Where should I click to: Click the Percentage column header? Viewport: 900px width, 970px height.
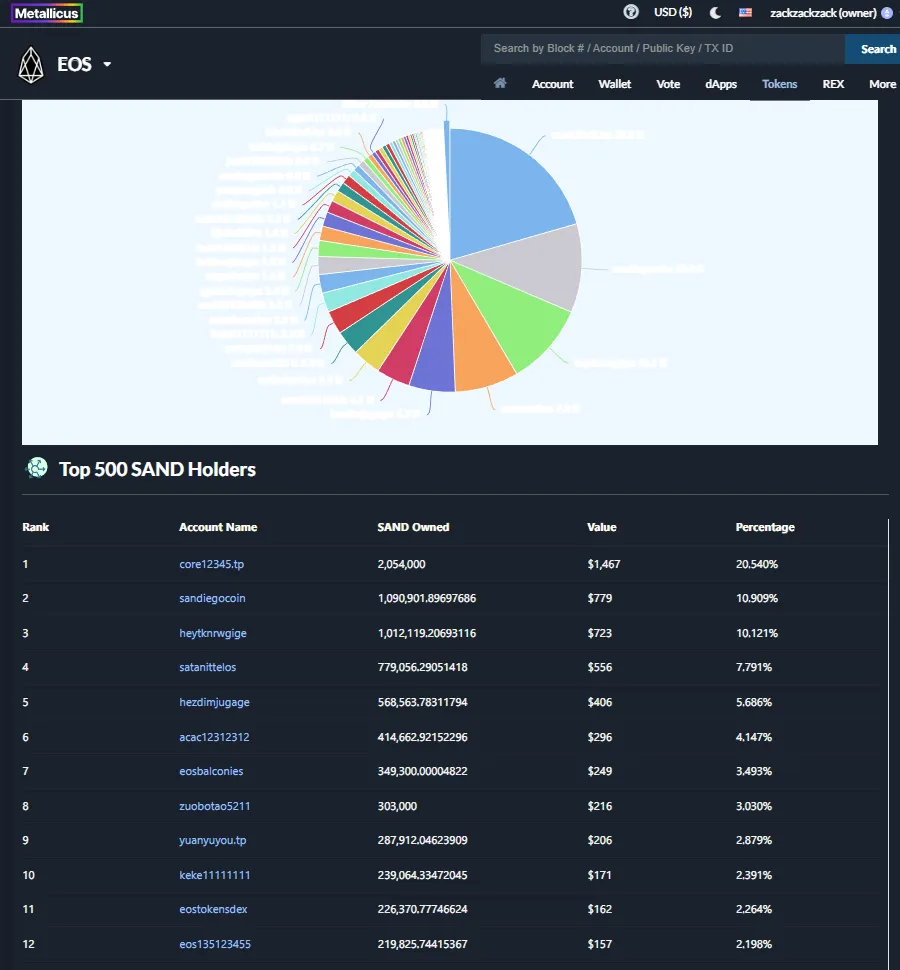coord(765,527)
